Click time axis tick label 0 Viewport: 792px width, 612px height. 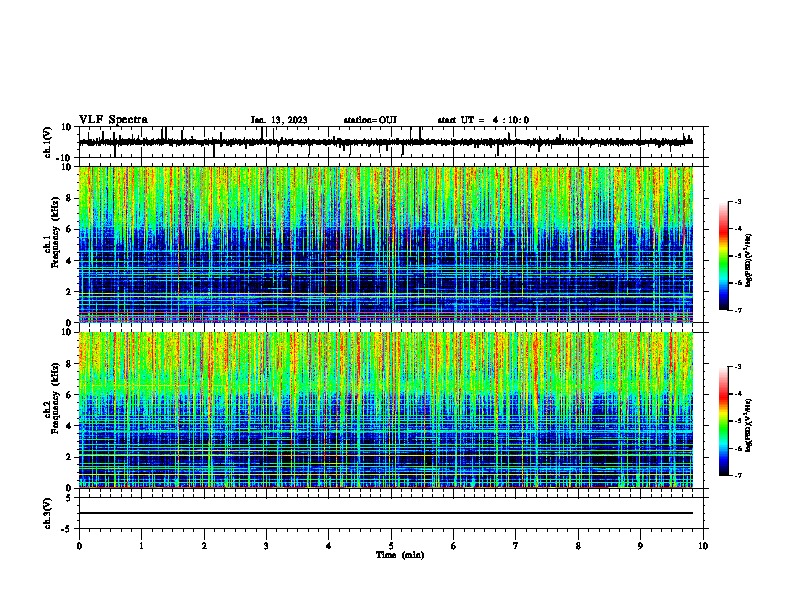pyautogui.click(x=79, y=546)
